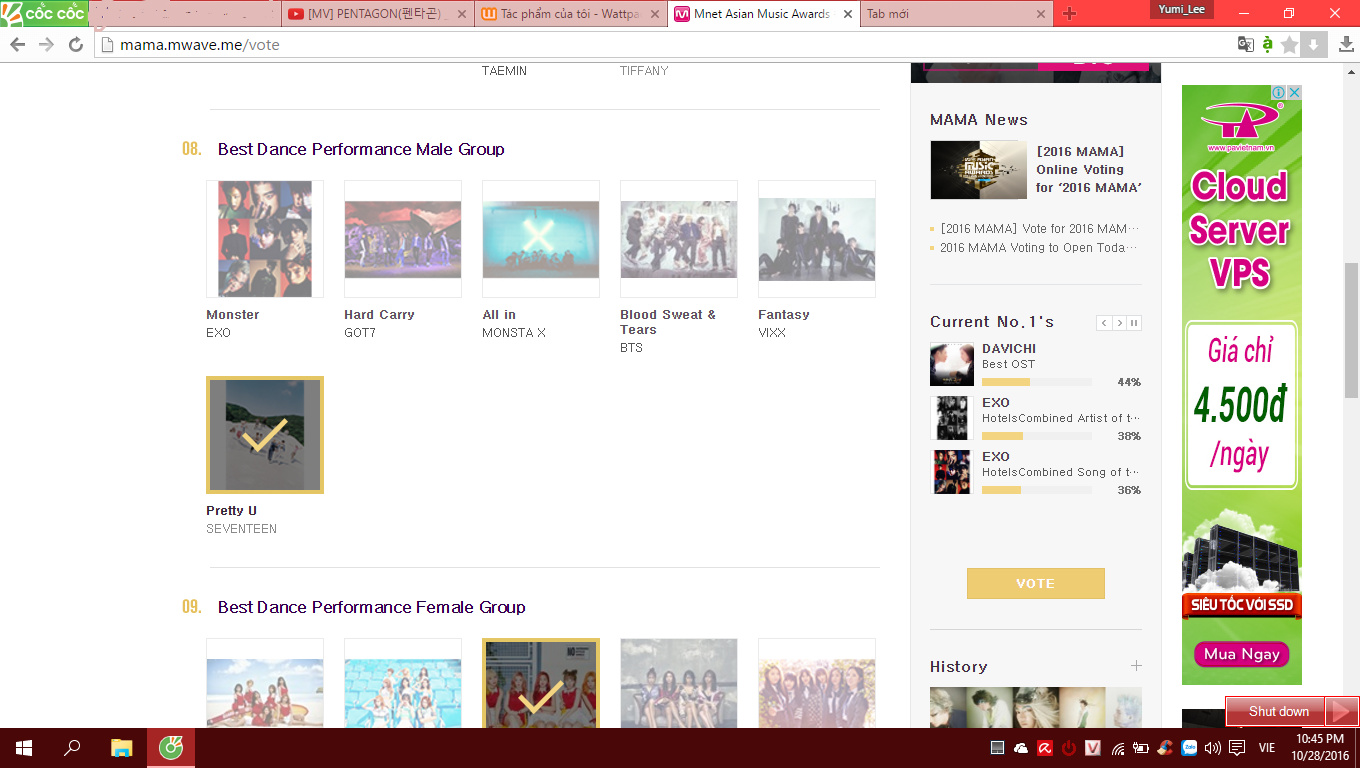Open the taskbar search icon

click(x=72, y=747)
